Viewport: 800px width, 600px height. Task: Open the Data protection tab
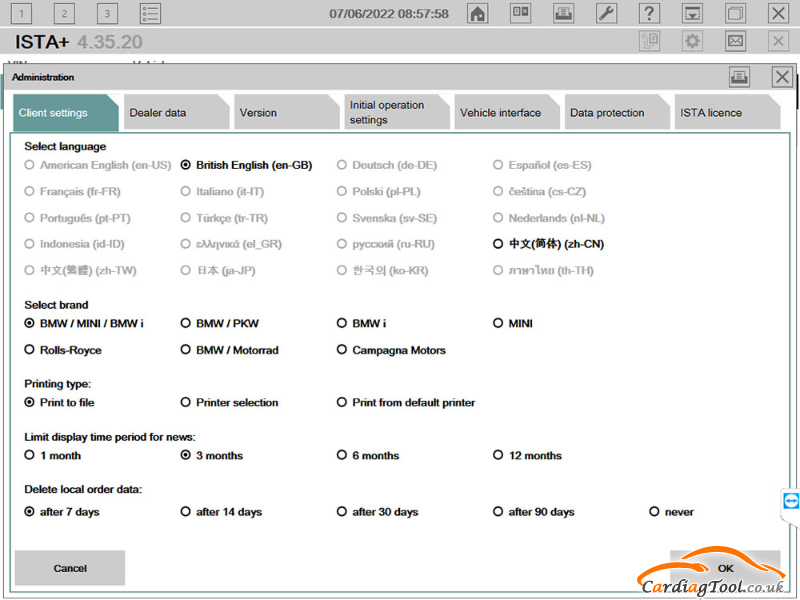[616, 112]
